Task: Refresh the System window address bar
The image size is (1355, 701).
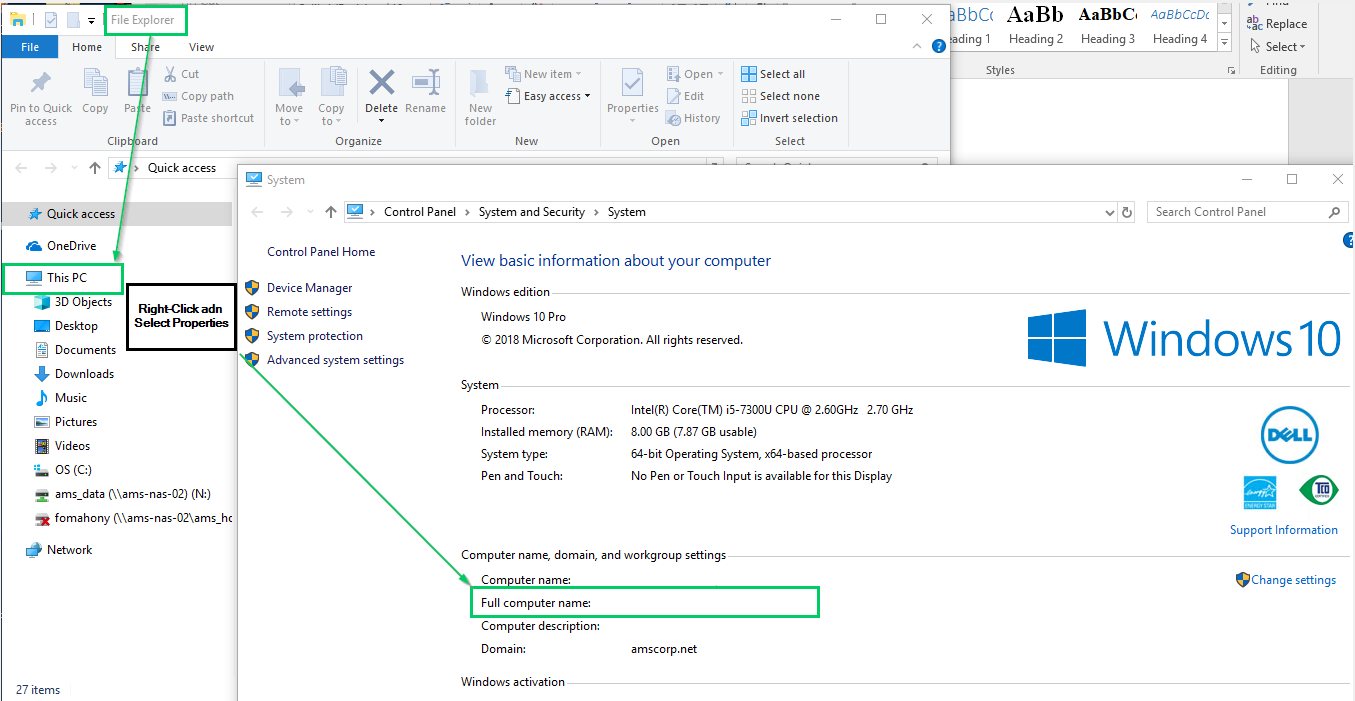Action: coord(1128,212)
